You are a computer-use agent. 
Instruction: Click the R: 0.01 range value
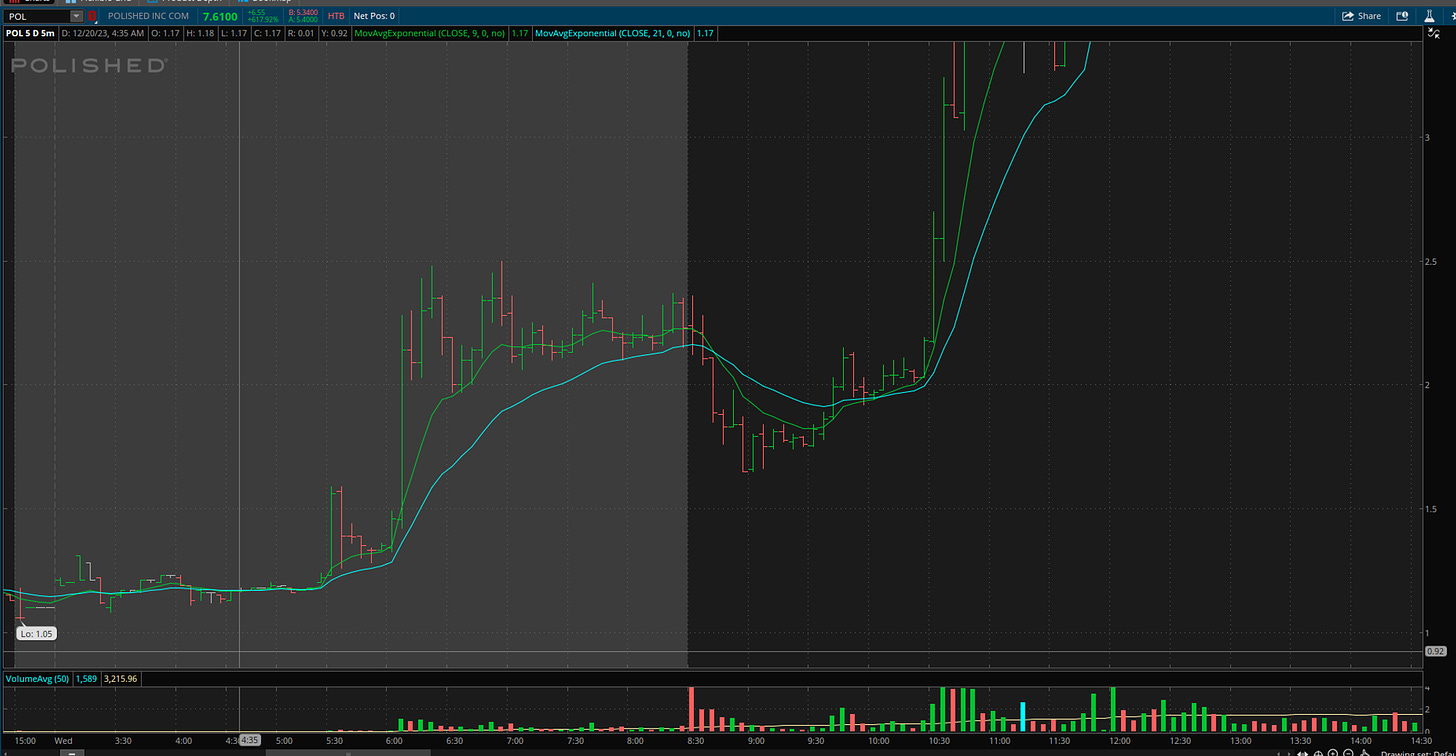(x=301, y=33)
